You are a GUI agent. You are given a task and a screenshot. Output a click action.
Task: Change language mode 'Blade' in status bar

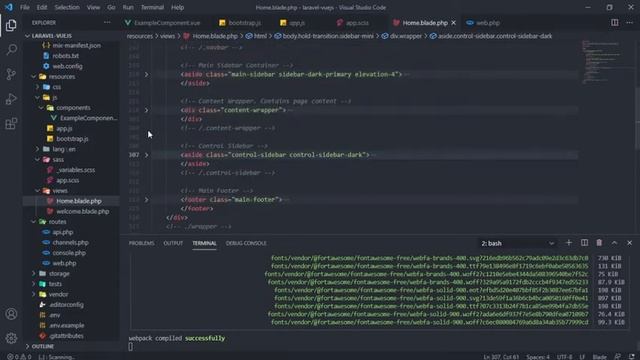(x=599, y=357)
